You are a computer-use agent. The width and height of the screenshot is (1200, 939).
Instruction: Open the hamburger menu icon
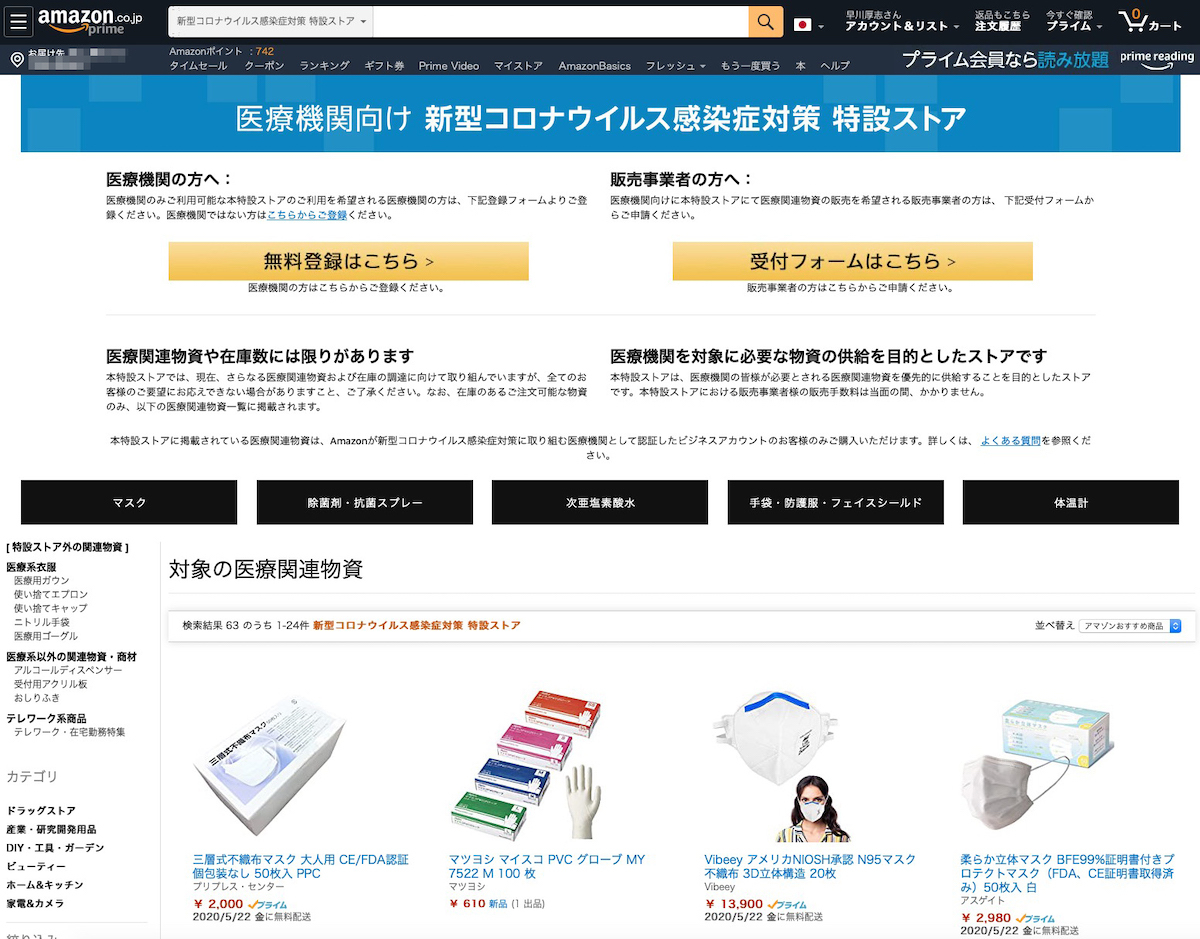click(20, 22)
